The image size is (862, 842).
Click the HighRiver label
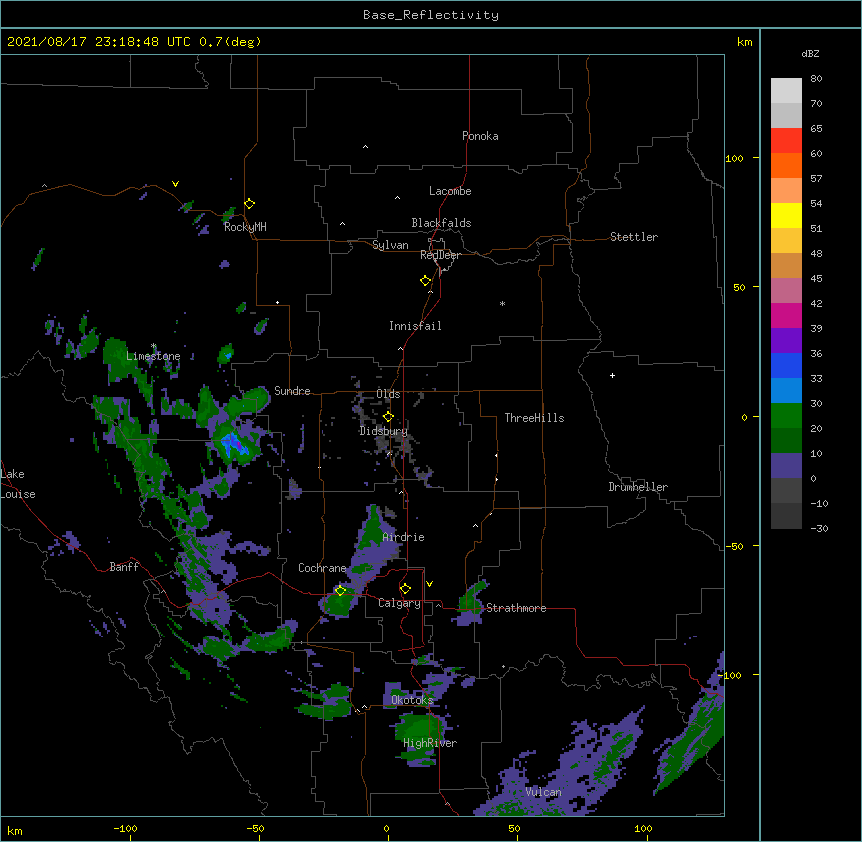click(430, 743)
